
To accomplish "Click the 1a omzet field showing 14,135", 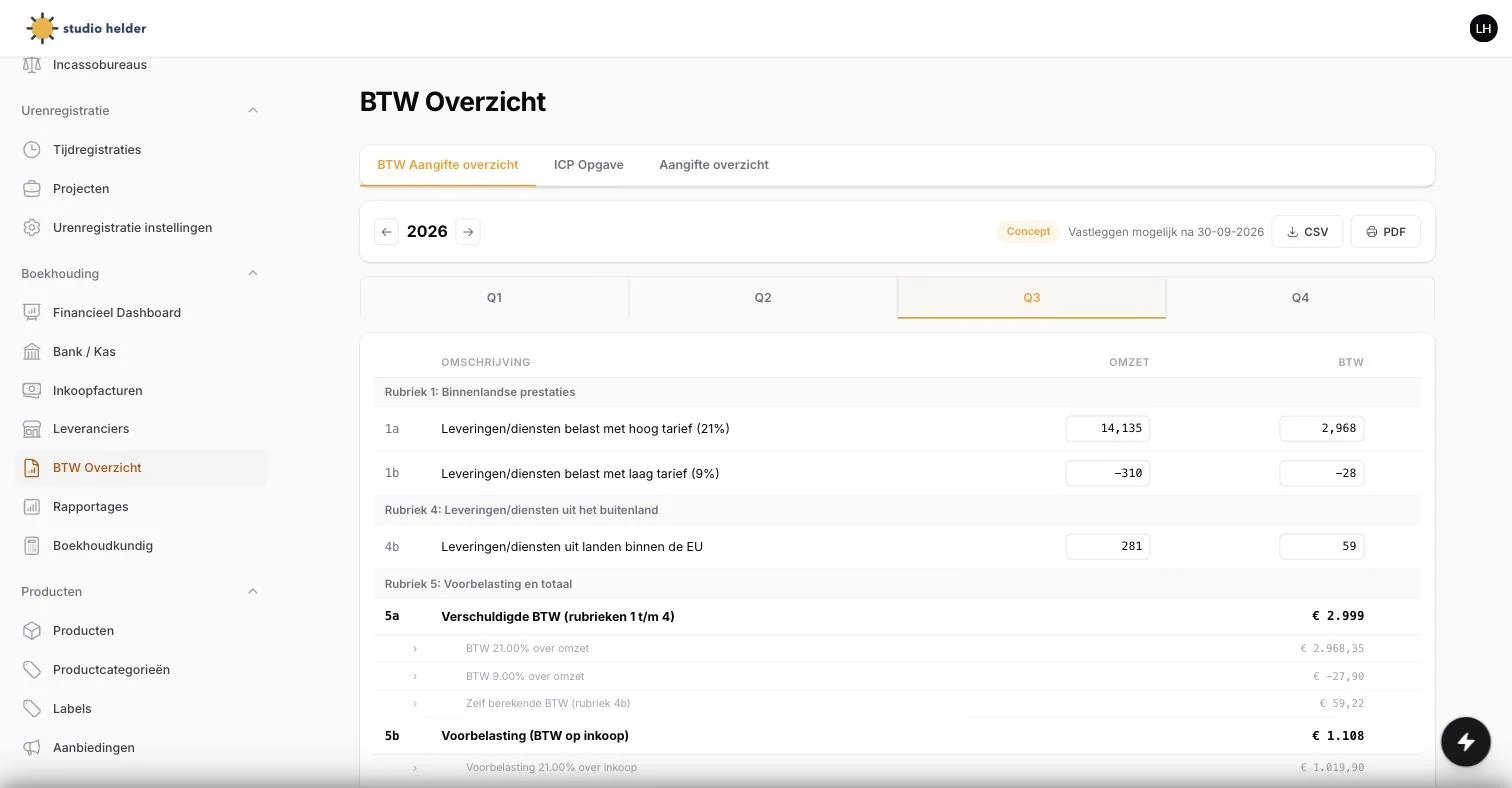I will [x=1108, y=429].
